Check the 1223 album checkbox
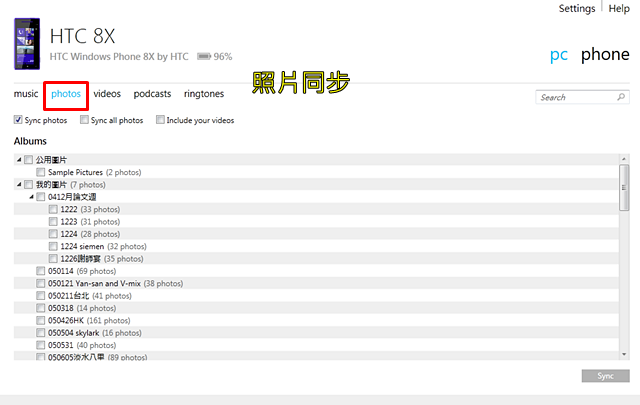 pos(53,221)
